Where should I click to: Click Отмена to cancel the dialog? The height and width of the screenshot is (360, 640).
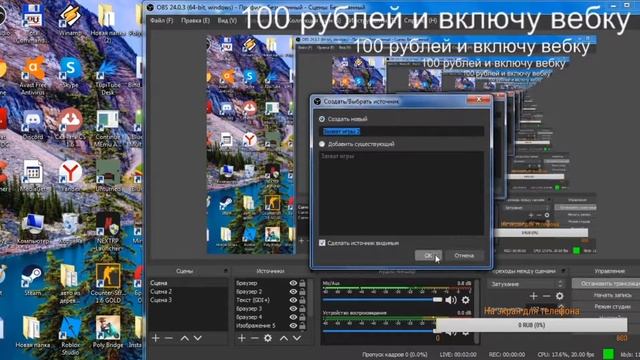[464, 256]
